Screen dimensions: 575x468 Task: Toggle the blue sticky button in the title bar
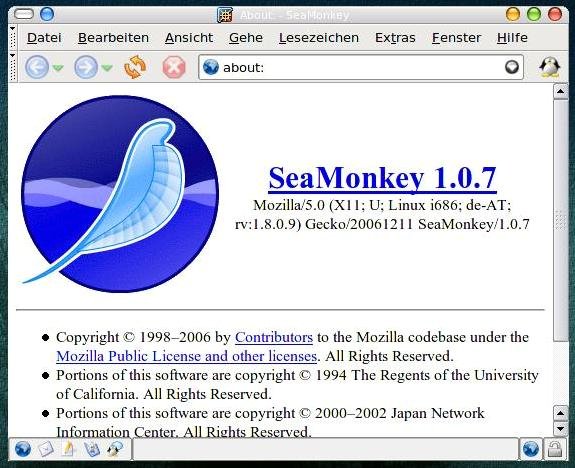(47, 14)
